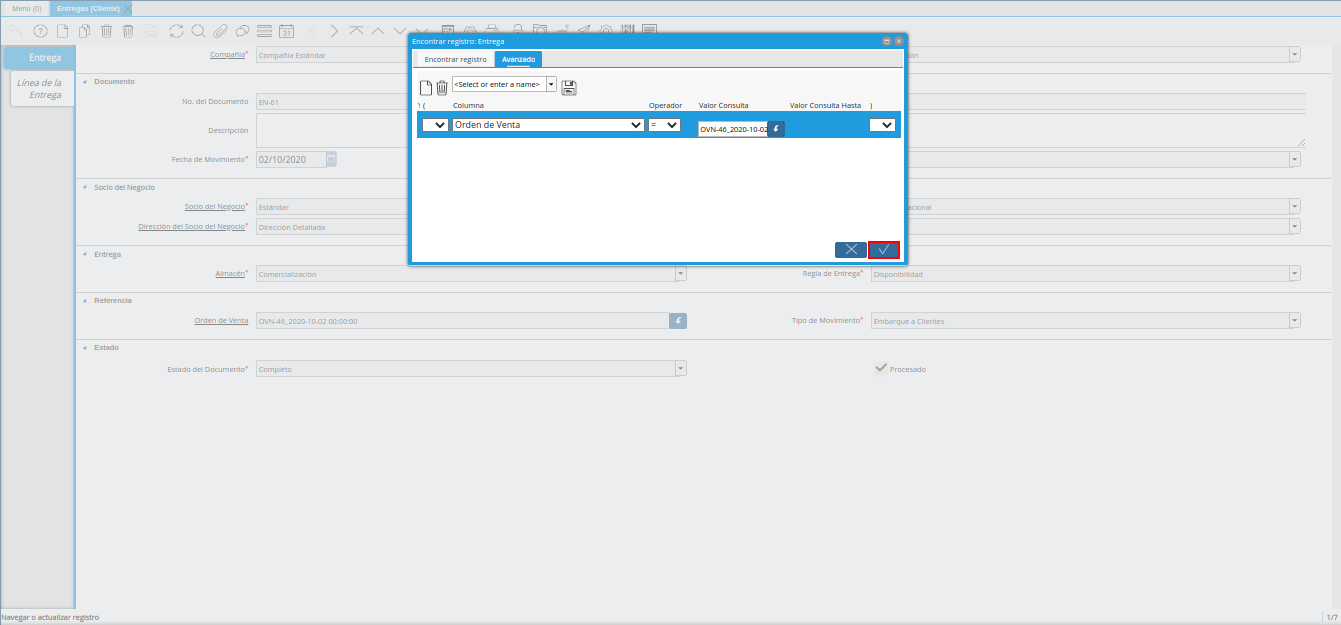Viewport: 1341px width, 625px height.
Task: Click the saved query name input field
Action: 498,84
